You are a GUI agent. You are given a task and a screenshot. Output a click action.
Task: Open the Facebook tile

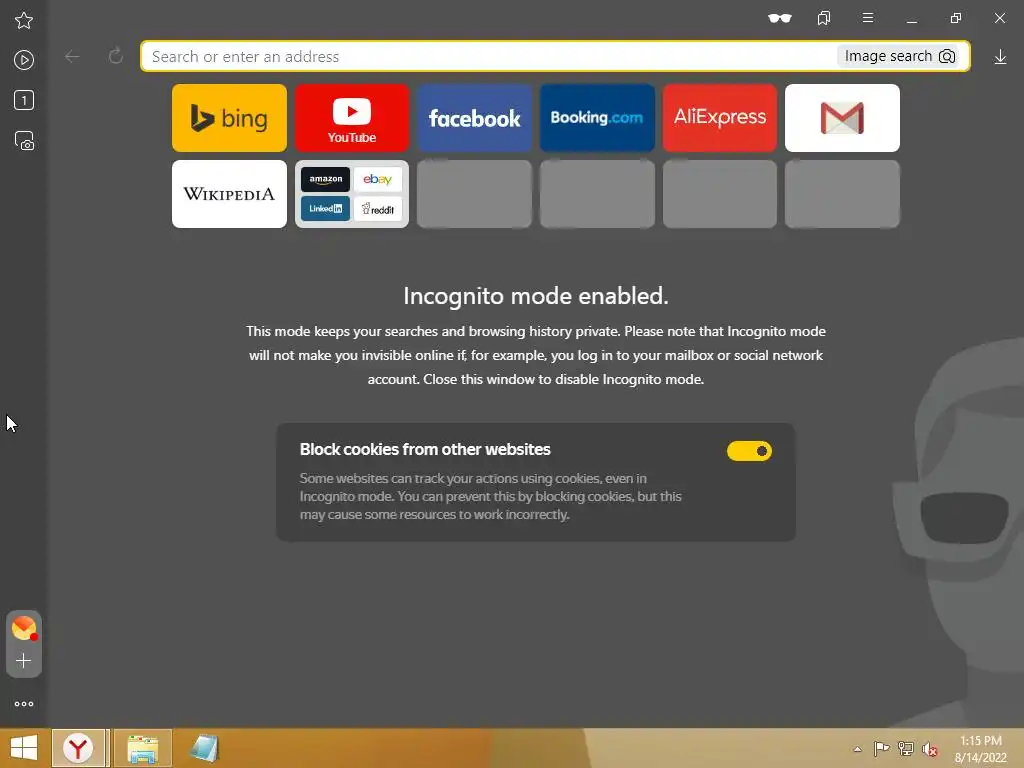[475, 118]
